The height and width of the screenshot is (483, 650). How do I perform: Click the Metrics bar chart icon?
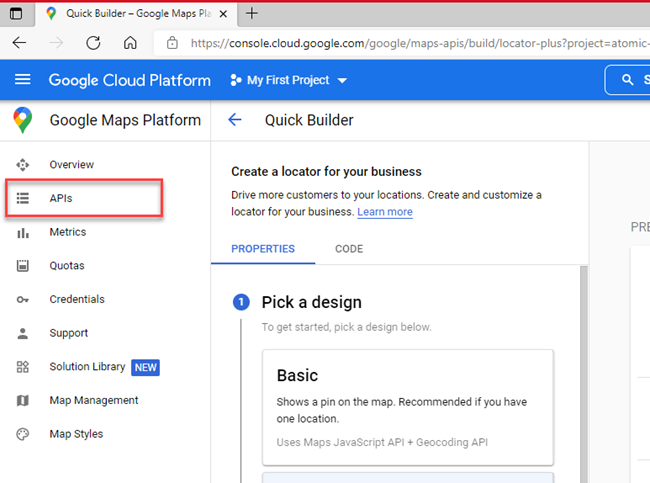pyautogui.click(x=23, y=232)
